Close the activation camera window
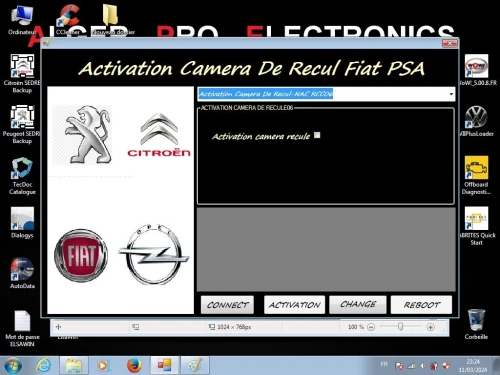This screenshot has height=375, width=500. [450, 43]
